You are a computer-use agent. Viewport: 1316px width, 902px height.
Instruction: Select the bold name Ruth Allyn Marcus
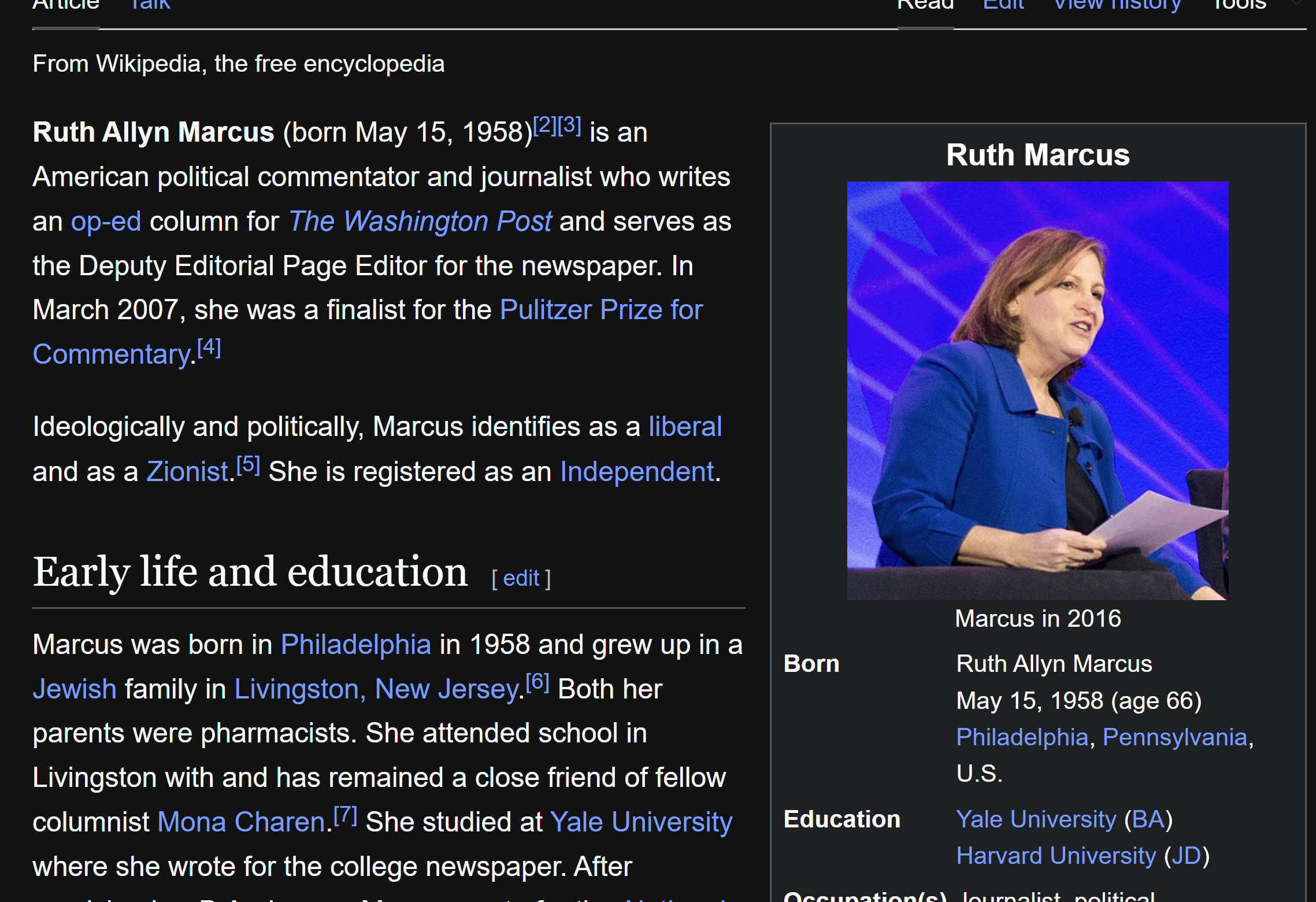[x=153, y=132]
